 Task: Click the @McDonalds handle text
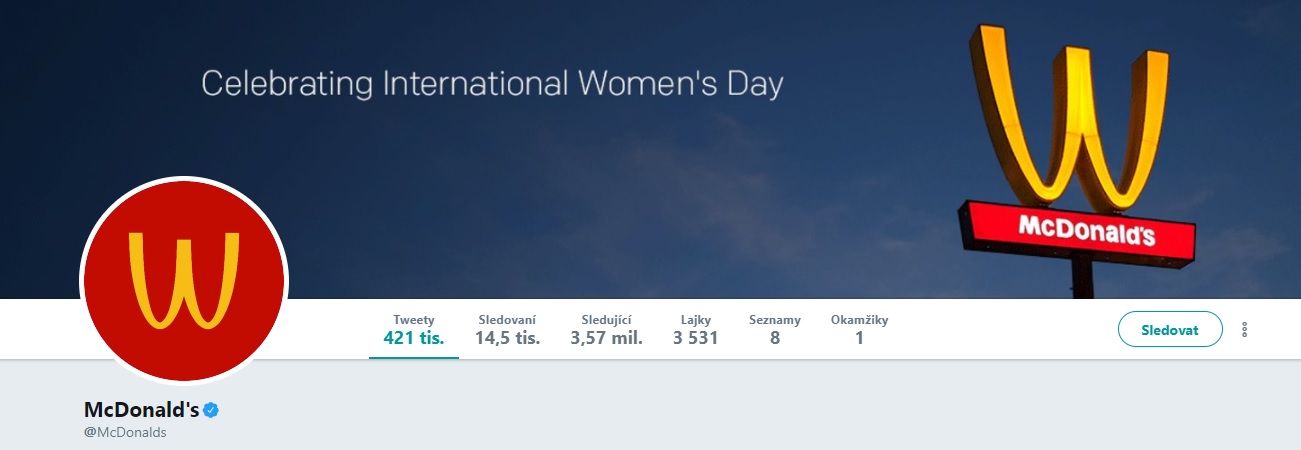(125, 433)
